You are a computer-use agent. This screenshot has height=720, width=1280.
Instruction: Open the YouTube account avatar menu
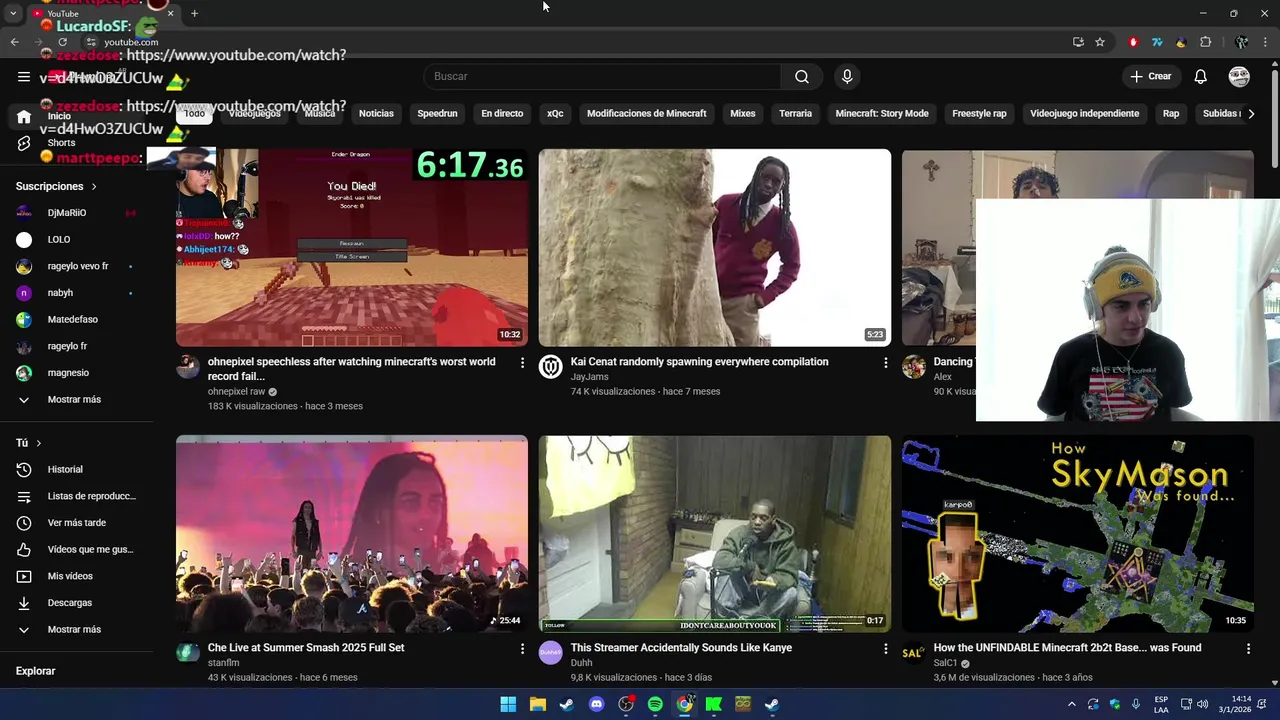(1239, 76)
